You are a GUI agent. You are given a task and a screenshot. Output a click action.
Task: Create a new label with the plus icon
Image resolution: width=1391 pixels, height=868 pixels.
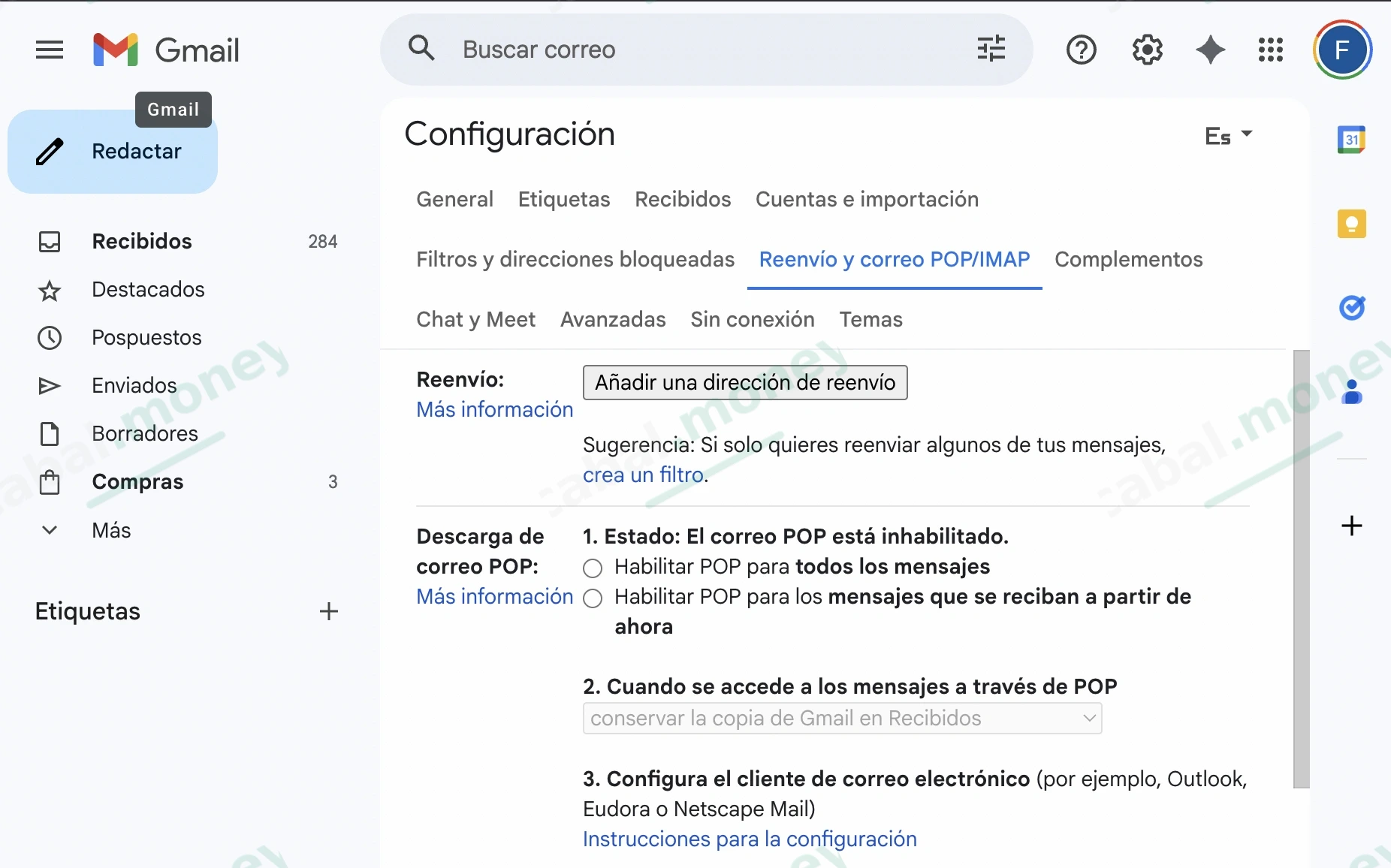328,611
